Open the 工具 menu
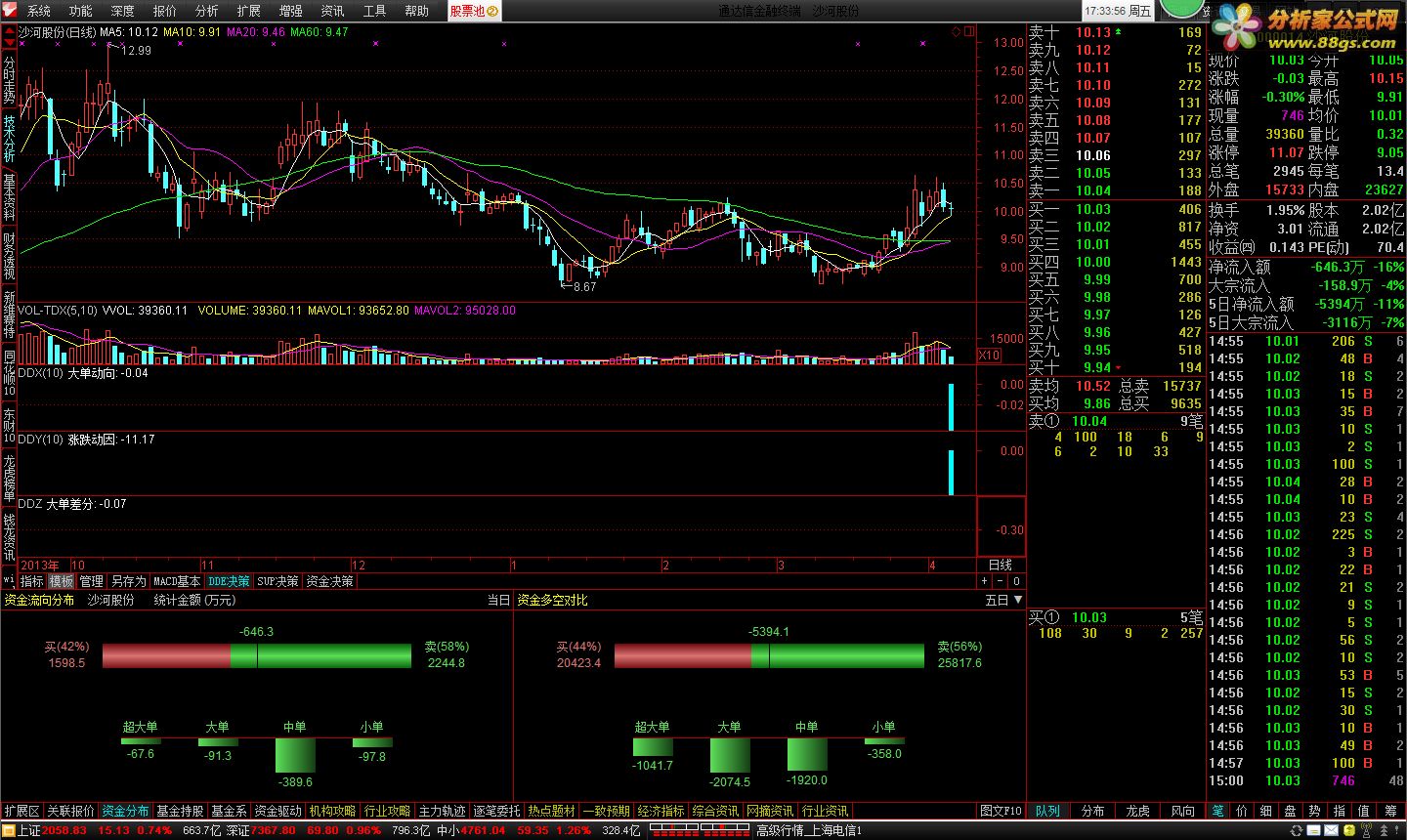This screenshot has width=1407, height=840. click(374, 11)
